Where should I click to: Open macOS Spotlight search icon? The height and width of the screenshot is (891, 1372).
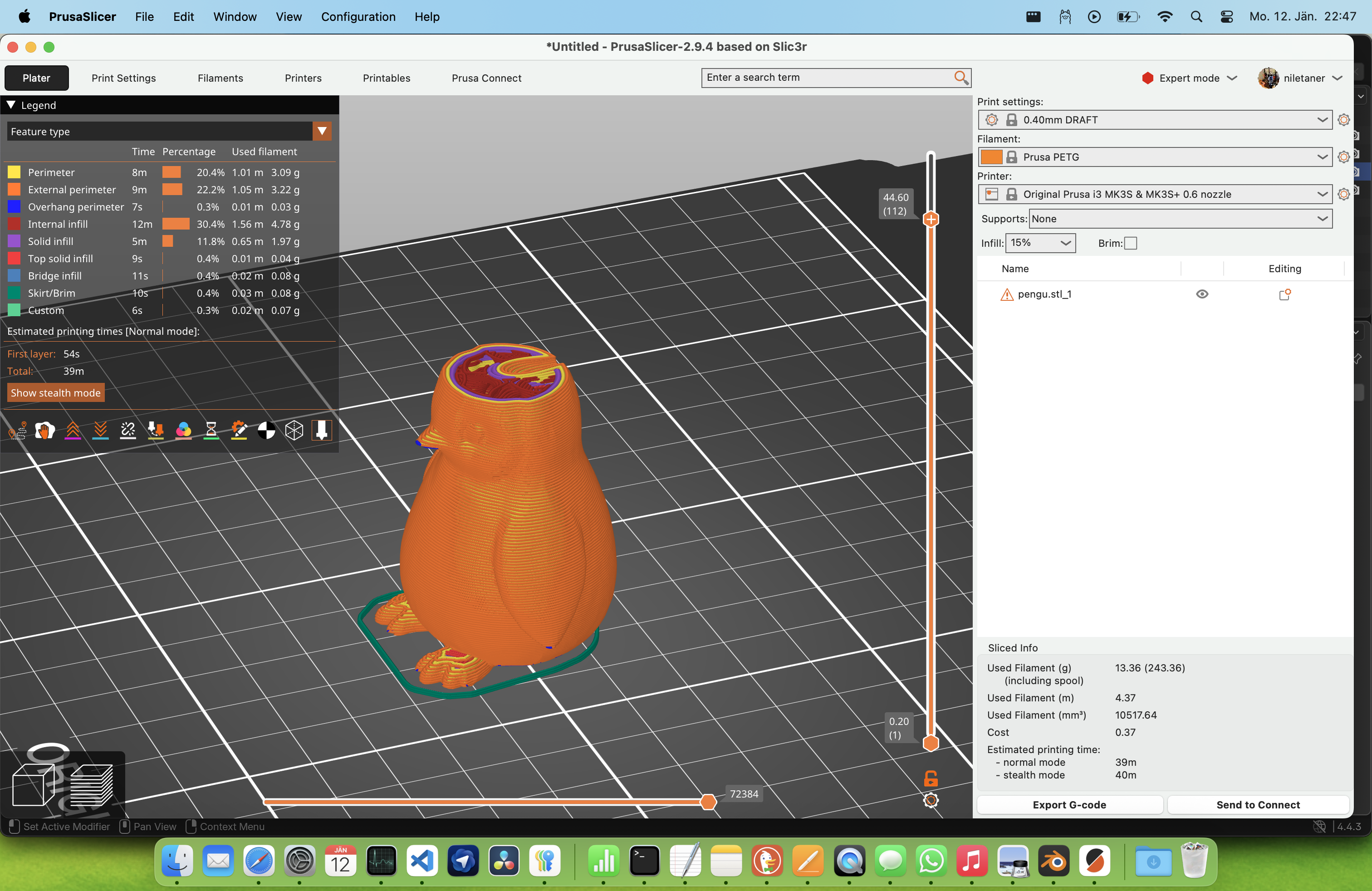click(x=1196, y=17)
